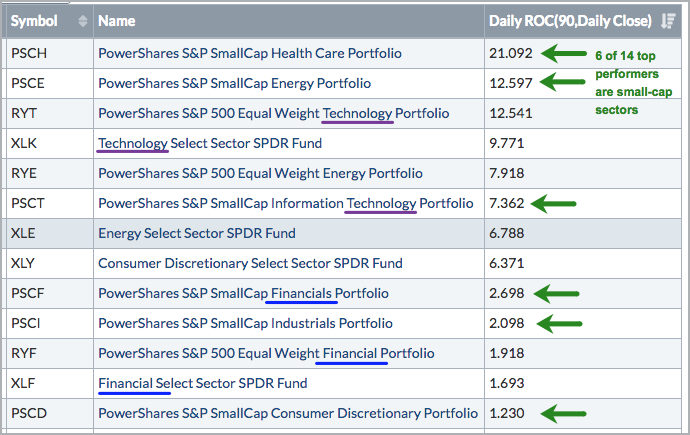Click the RYF symbol cell
Viewport: 690px width, 435px height.
click(24, 353)
